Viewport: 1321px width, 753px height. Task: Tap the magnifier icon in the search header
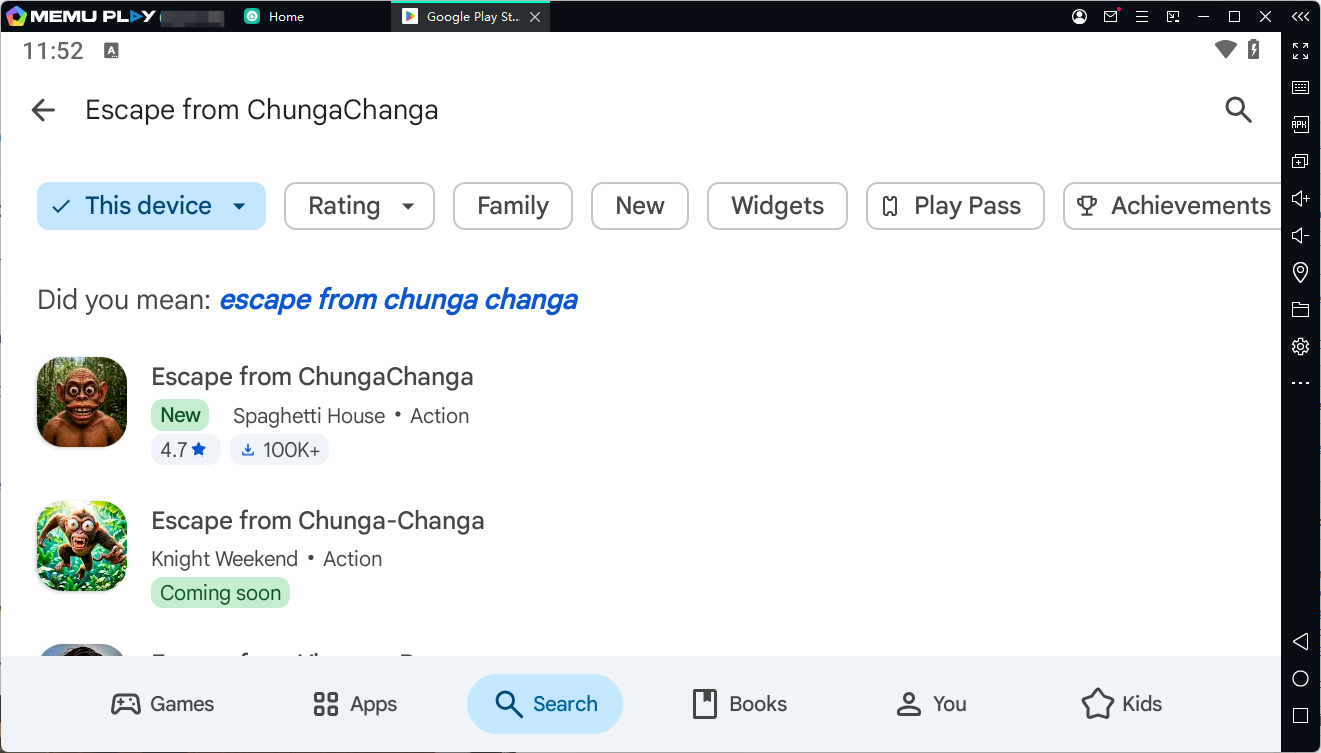[x=1238, y=110]
